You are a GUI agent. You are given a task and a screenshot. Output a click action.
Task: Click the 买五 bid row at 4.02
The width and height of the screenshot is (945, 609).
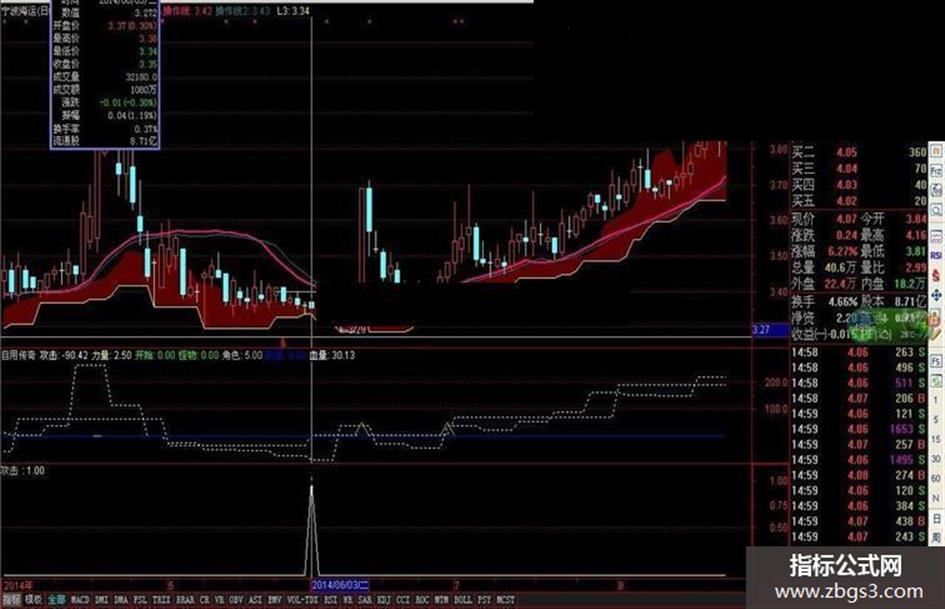click(858, 201)
